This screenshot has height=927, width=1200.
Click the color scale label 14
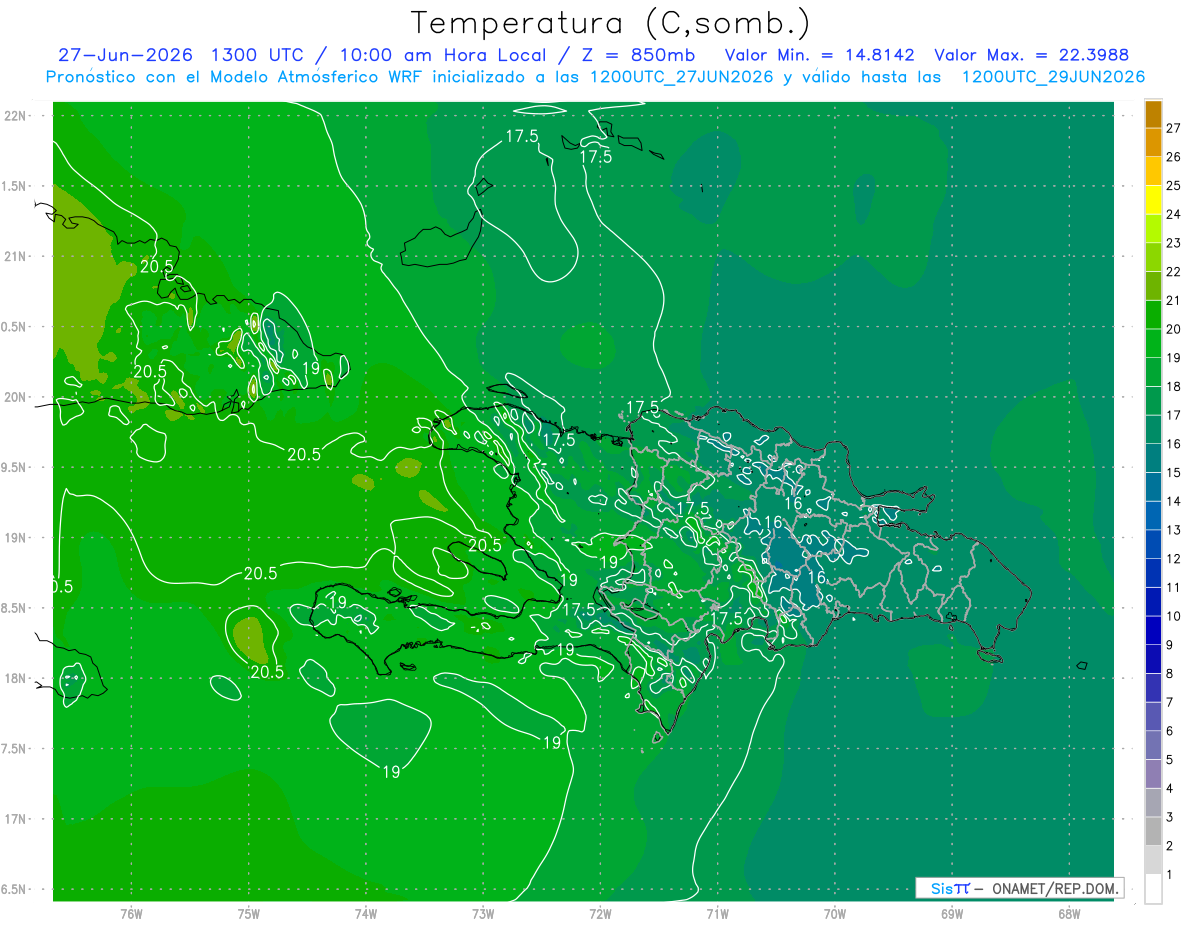[x=1174, y=501]
